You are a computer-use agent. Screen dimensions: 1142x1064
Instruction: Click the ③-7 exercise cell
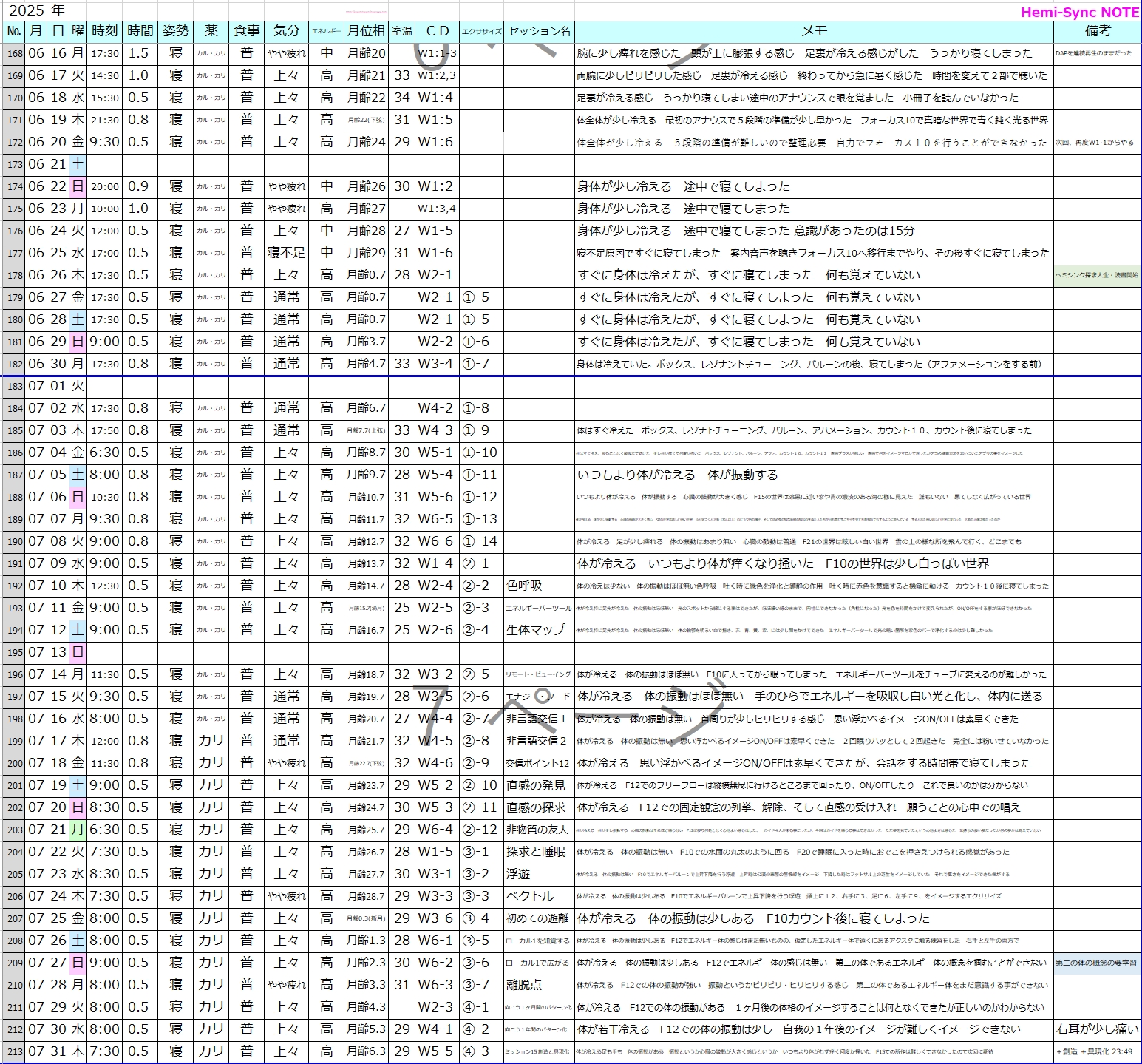pos(481,985)
